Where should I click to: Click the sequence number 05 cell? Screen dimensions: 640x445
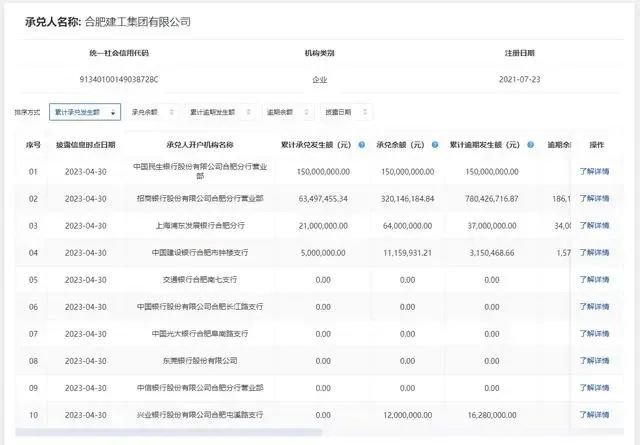[33, 280]
